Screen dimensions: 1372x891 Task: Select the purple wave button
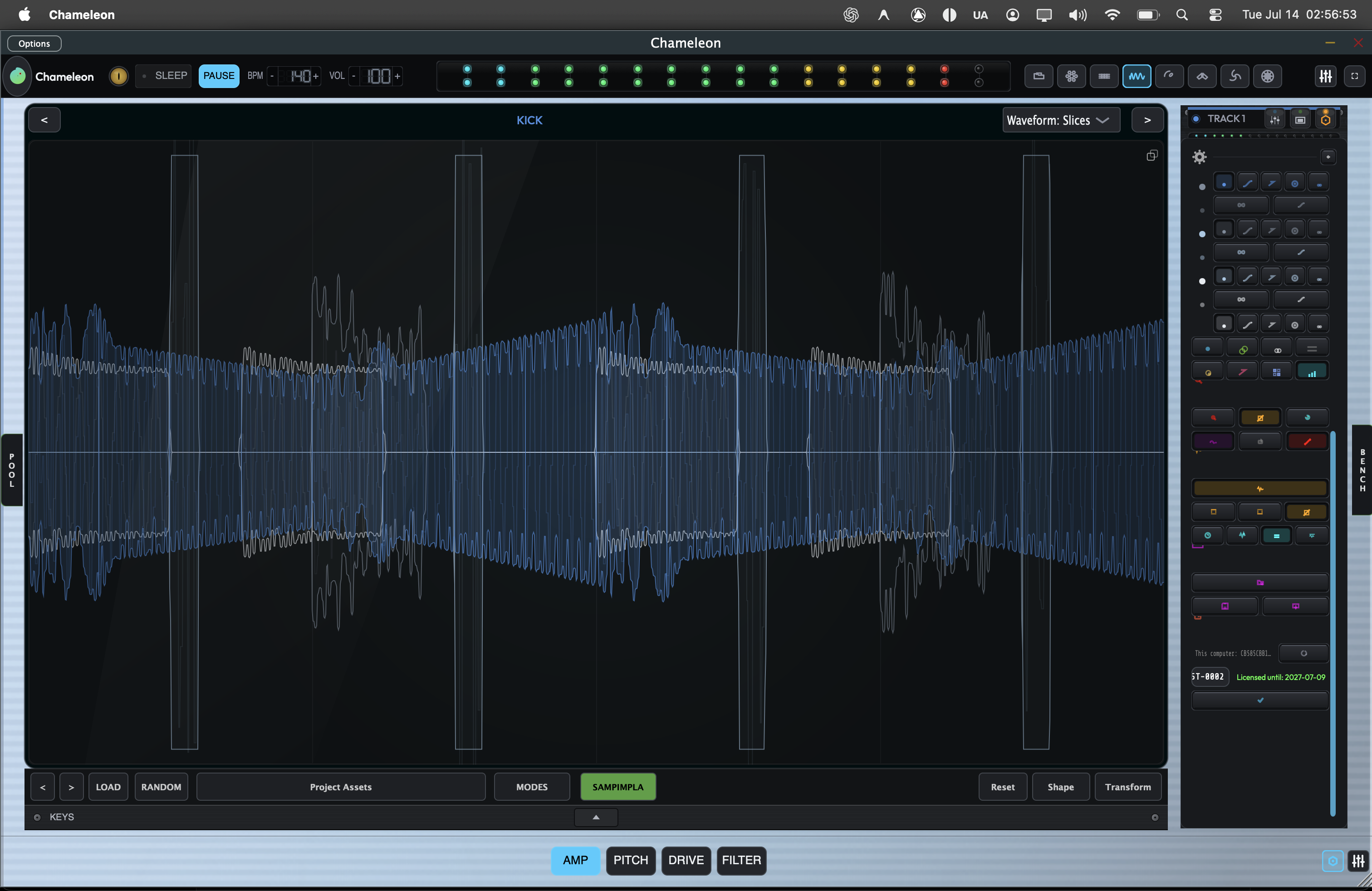pos(1213,441)
